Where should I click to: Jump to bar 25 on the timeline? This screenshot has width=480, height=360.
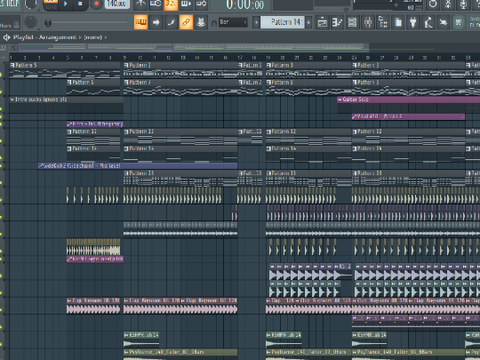[354, 58]
